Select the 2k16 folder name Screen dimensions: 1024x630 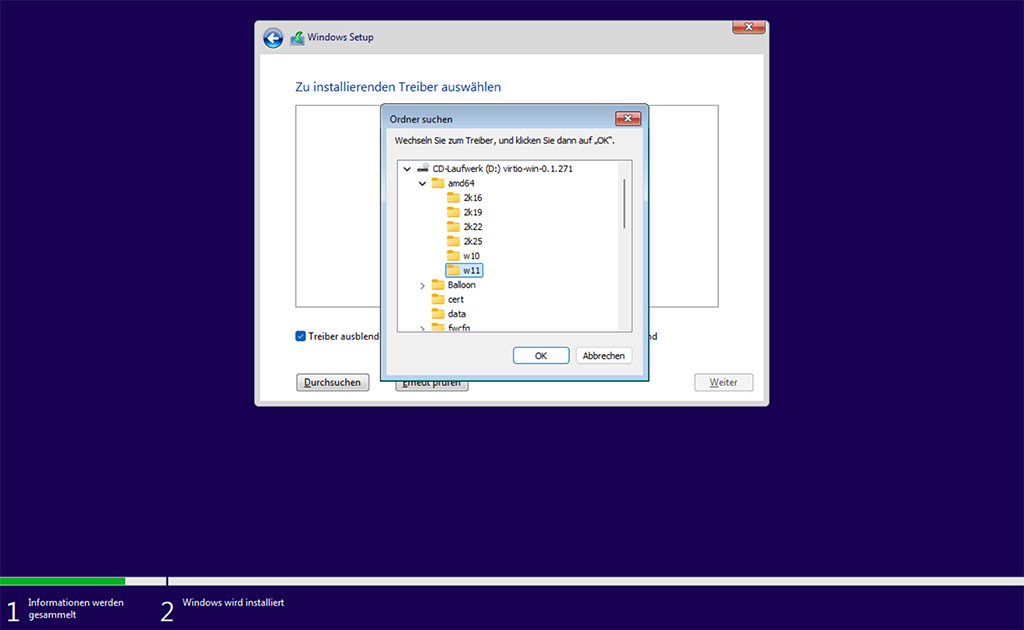[x=473, y=198]
